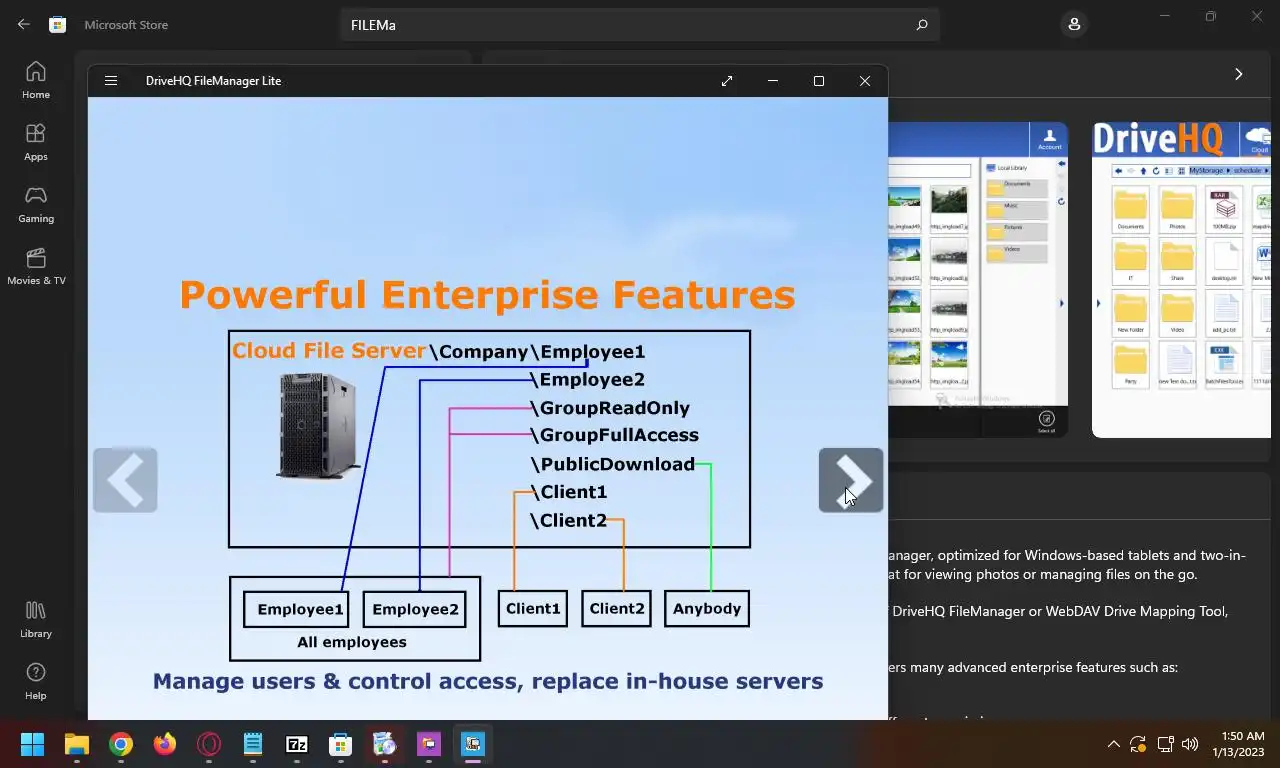Open Home in the Store sidebar
The height and width of the screenshot is (768, 1280).
pos(36,80)
